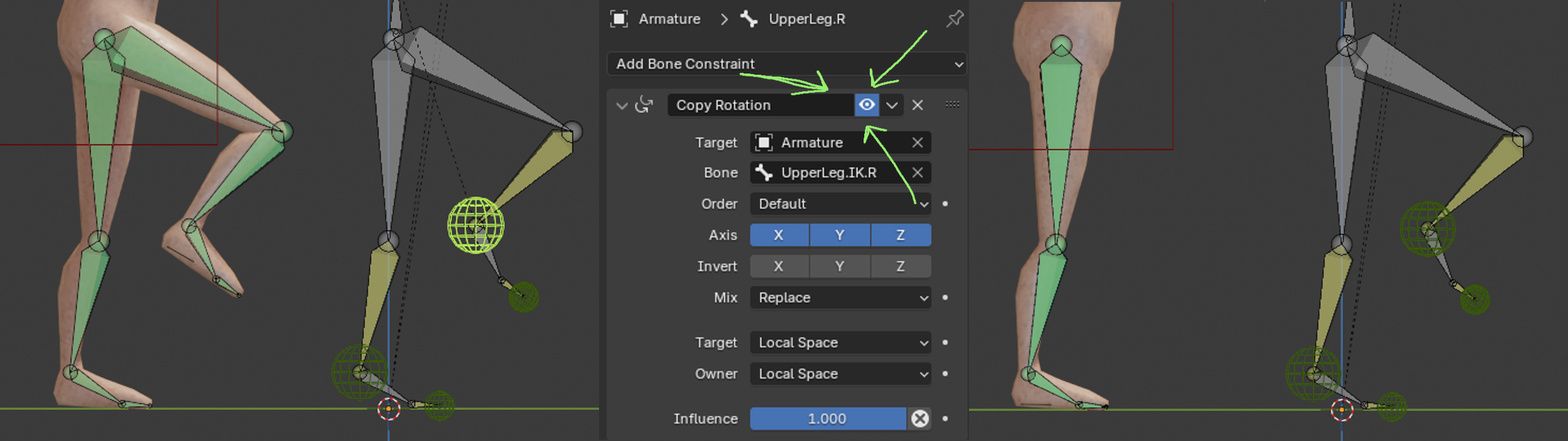Collapse the Copy Rotation constraint panel
This screenshot has height=441, width=1568.
click(622, 105)
